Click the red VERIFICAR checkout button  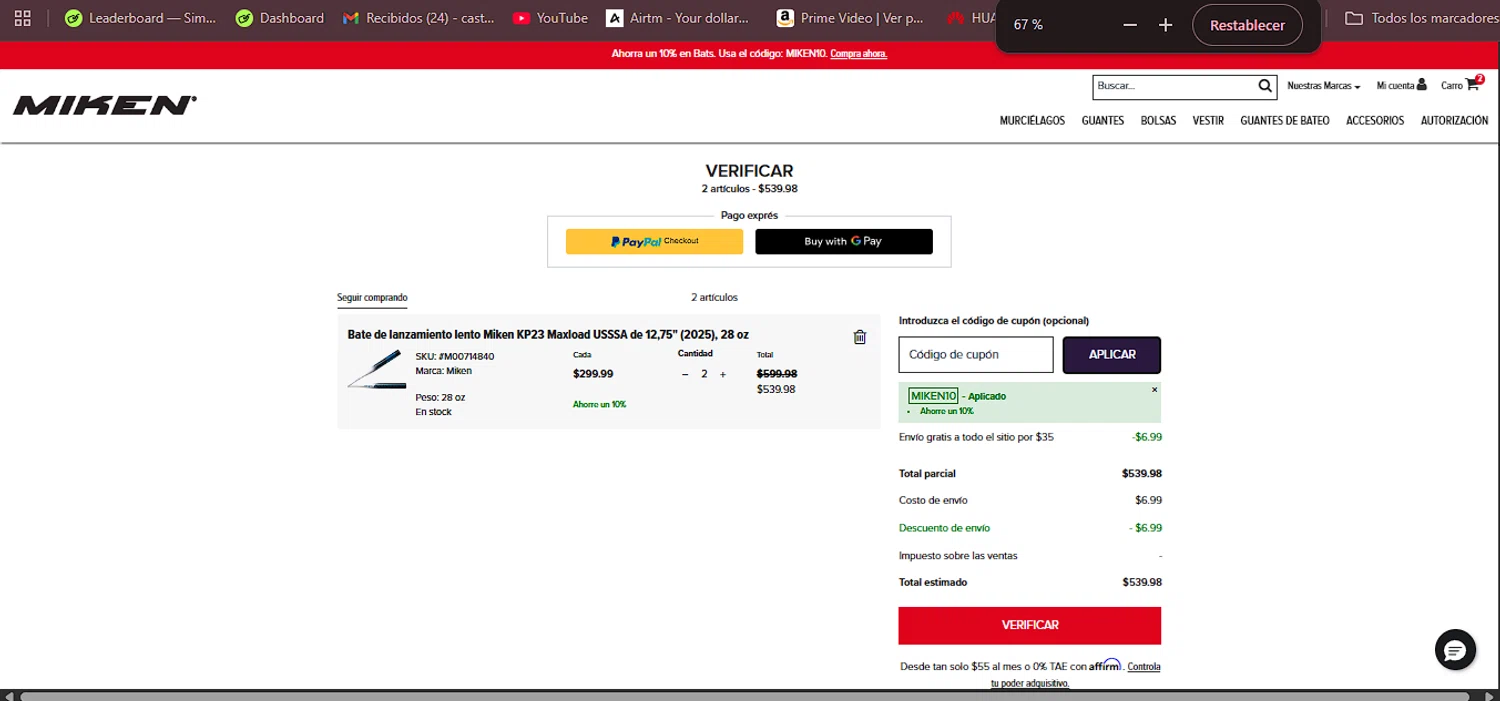click(x=1030, y=625)
